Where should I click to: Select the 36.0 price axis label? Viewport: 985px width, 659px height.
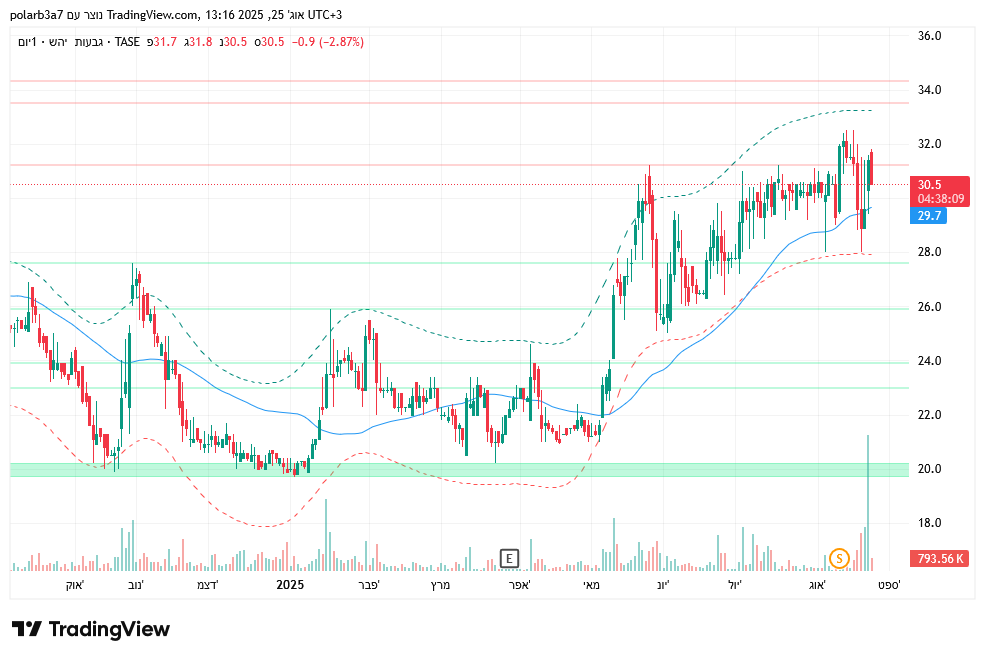tap(929, 36)
